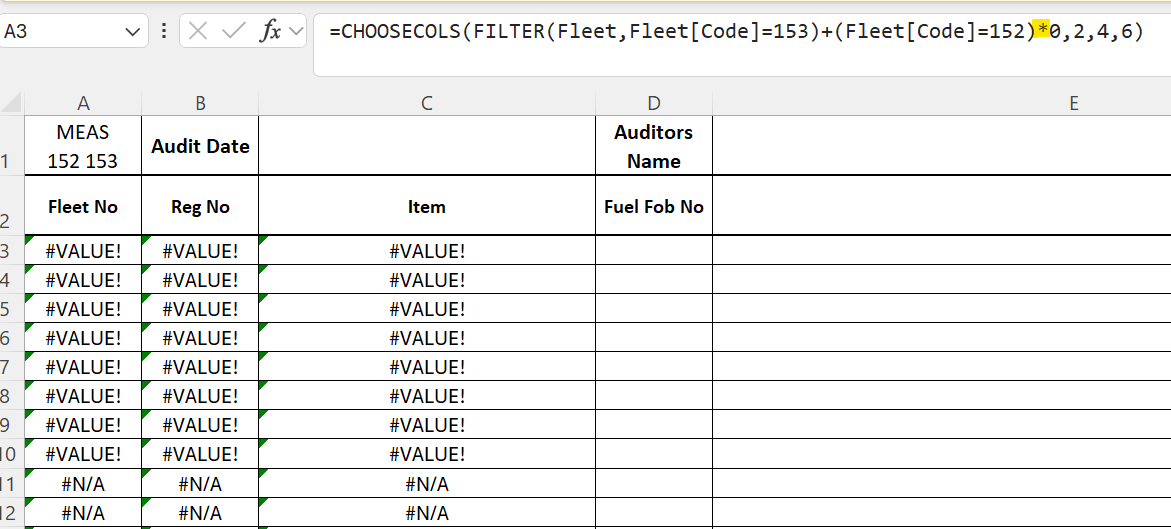This screenshot has height=529, width=1171.
Task: Open the Insert Function fx dialog
Action: click(270, 31)
